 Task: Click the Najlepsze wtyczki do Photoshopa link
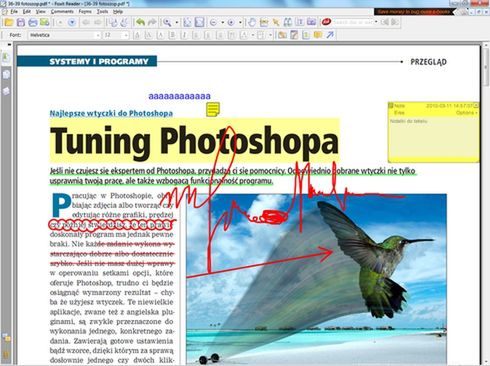pos(111,113)
